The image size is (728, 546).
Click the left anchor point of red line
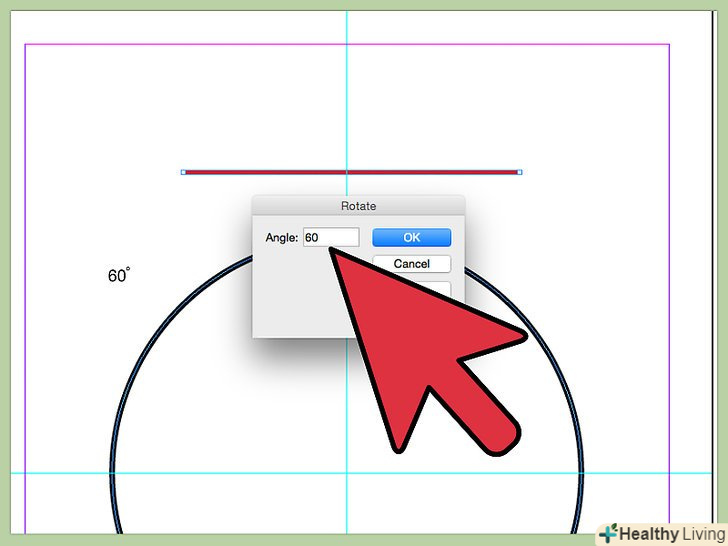tap(183, 172)
